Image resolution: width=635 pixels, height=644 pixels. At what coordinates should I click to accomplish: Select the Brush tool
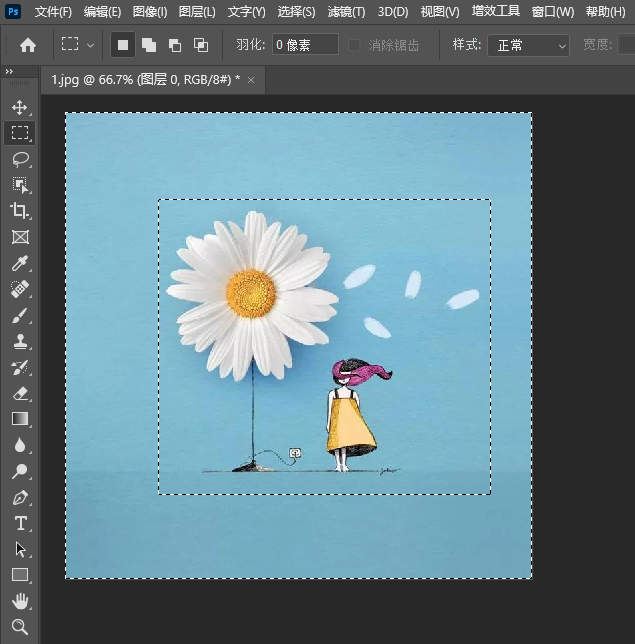[20, 315]
